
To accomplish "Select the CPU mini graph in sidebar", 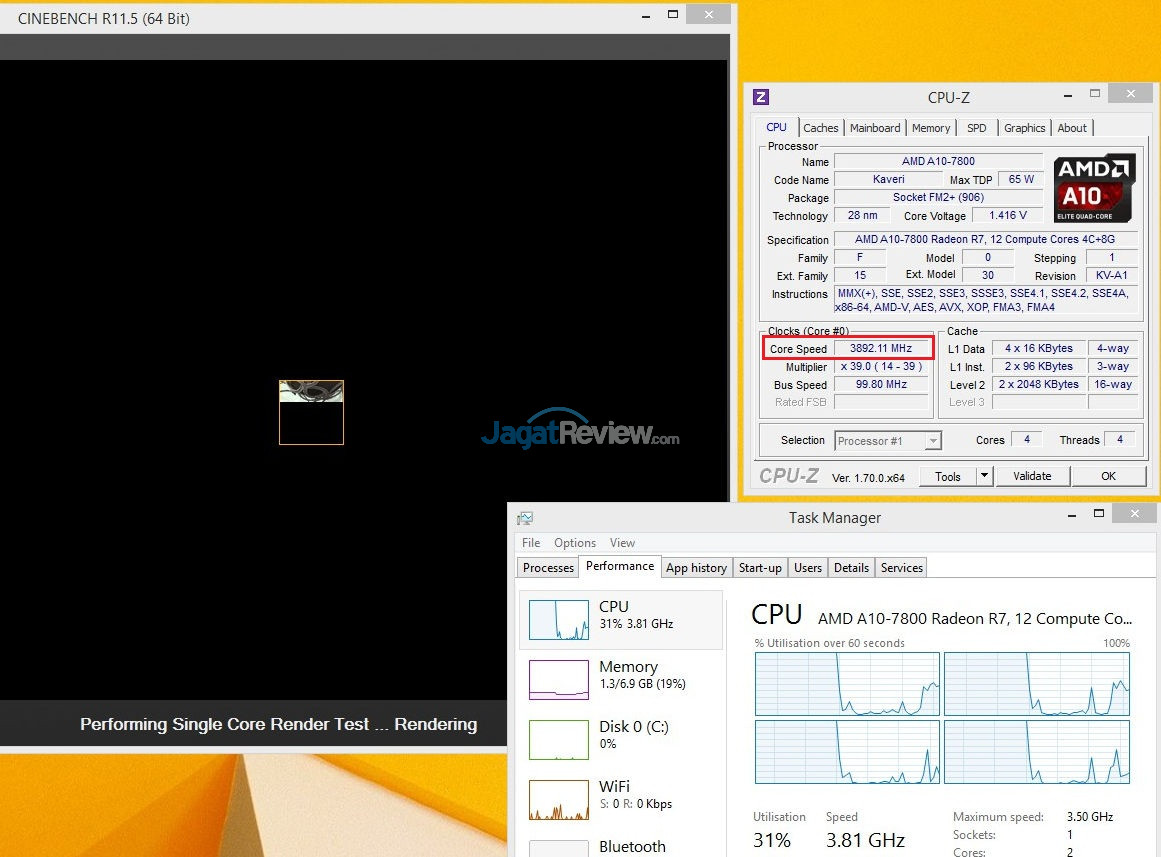I will [558, 620].
